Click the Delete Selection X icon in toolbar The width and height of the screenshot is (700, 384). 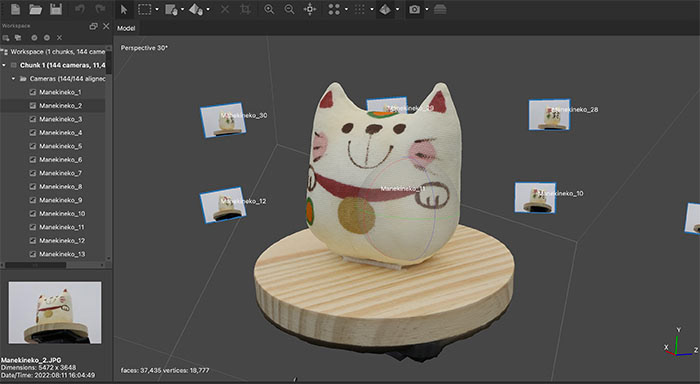pos(225,9)
